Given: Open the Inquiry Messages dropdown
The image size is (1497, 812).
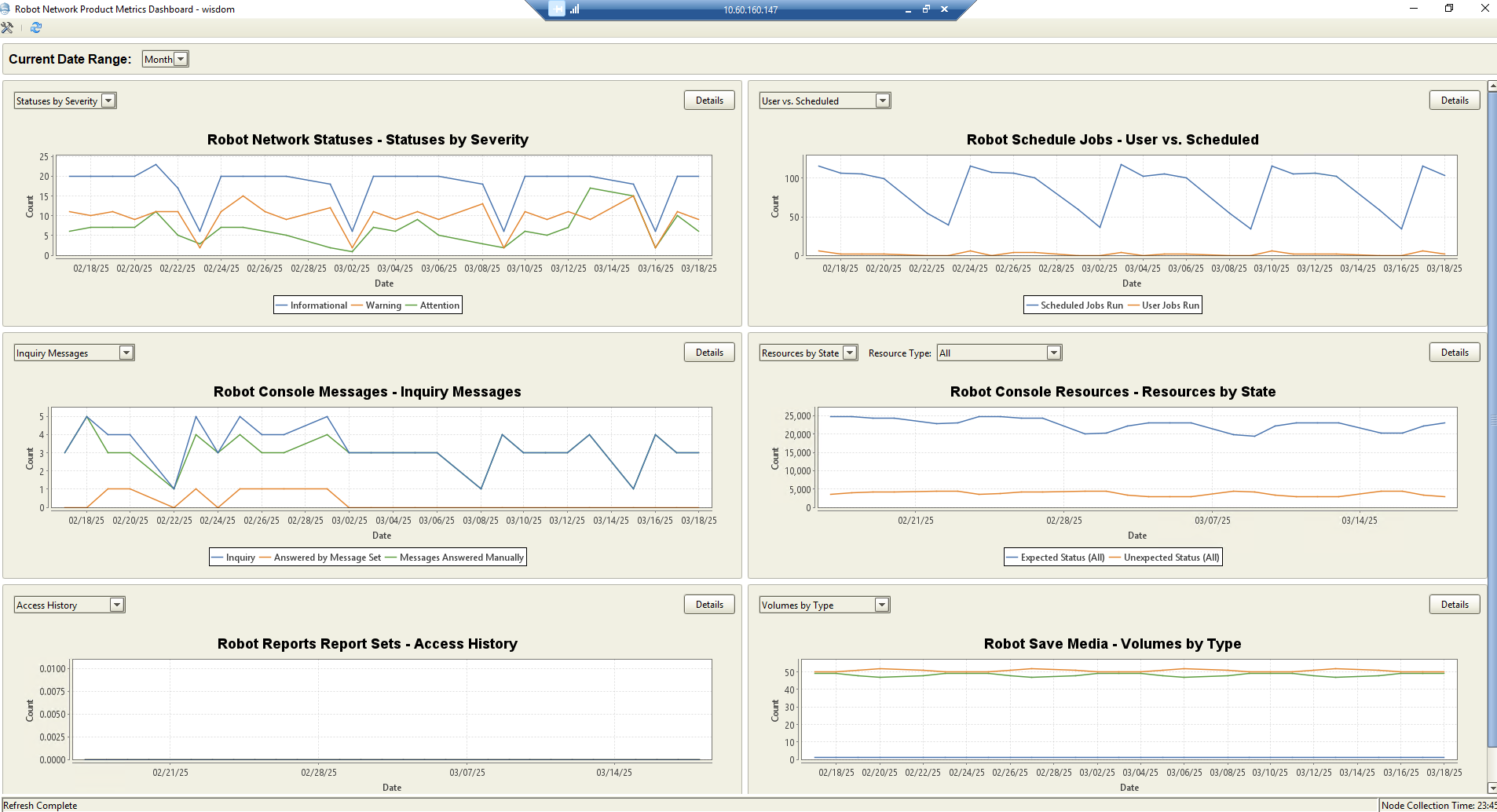Looking at the screenshot, I should pyautogui.click(x=74, y=353).
